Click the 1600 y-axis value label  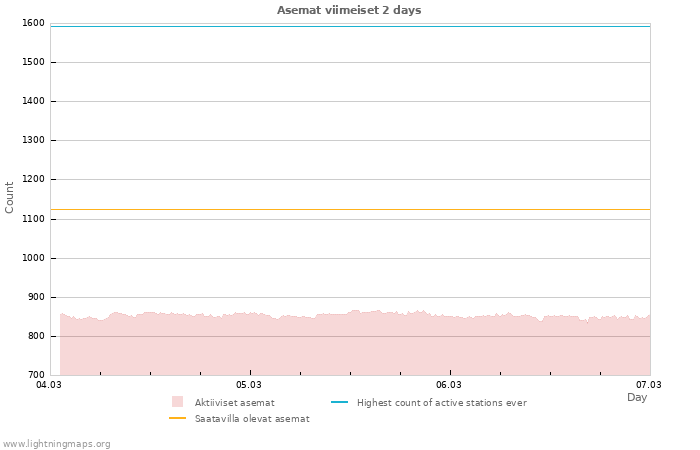[33, 23]
